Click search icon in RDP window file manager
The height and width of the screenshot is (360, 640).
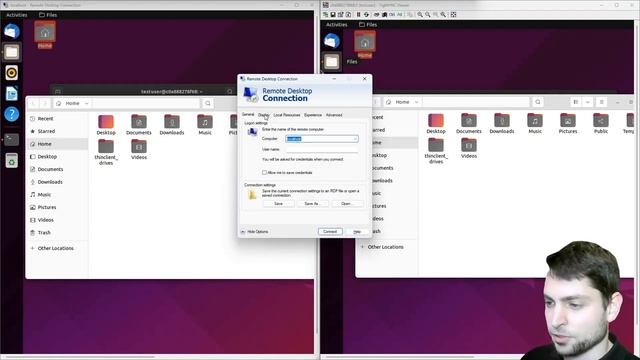point(208,103)
